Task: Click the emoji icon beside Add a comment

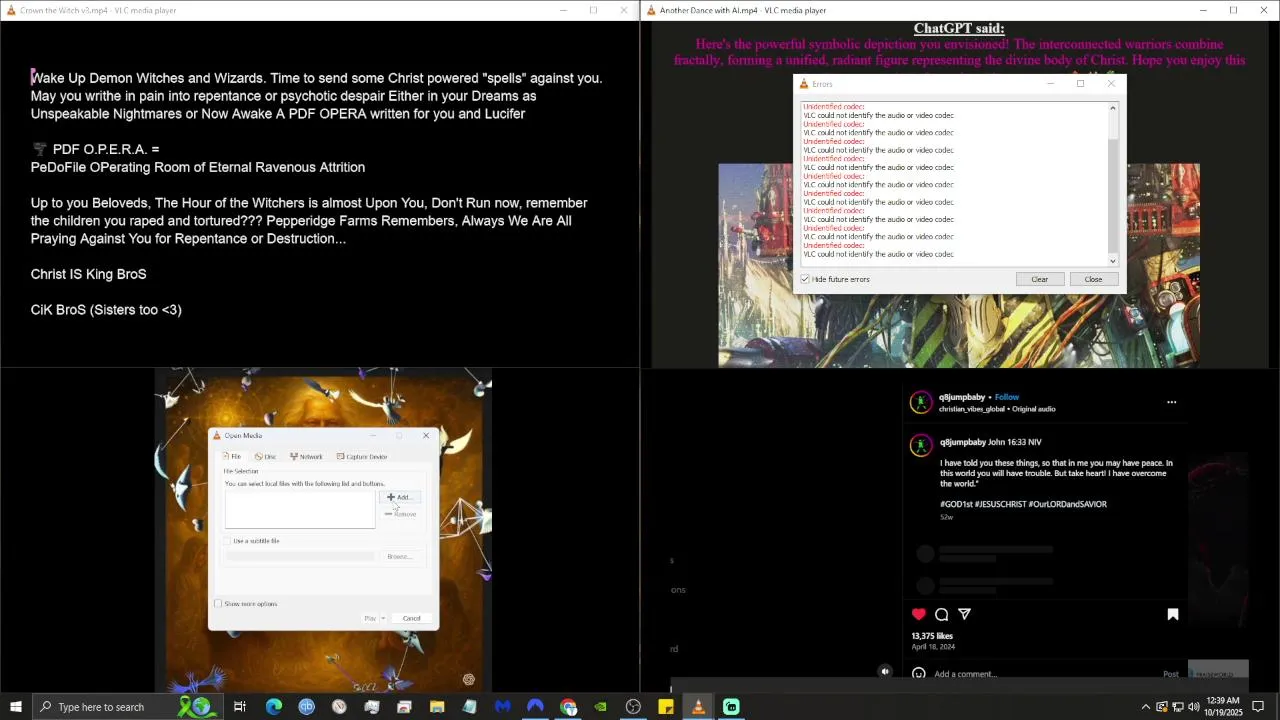Action: 919,674
